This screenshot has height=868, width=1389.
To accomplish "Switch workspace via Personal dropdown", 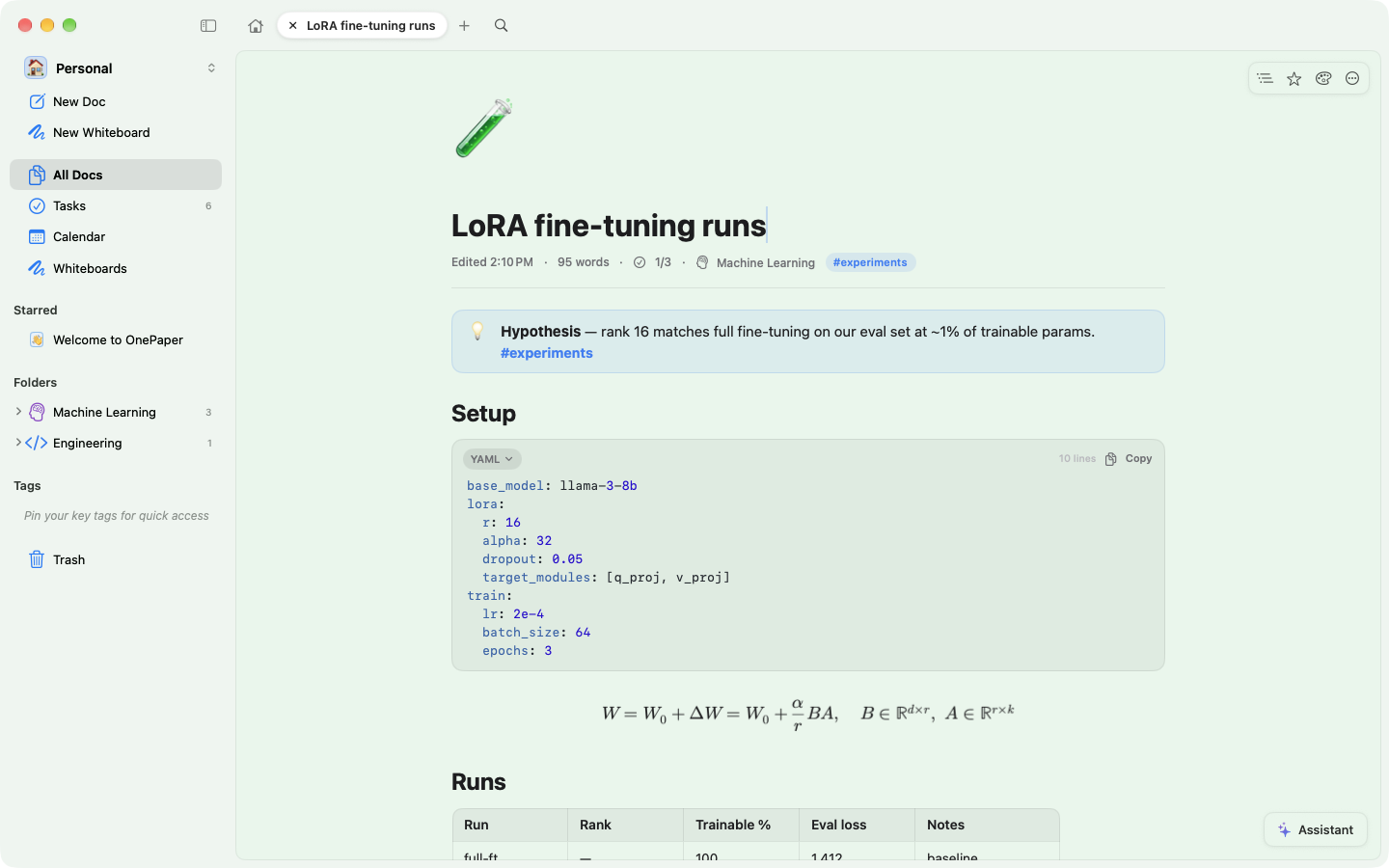I will coord(121,68).
